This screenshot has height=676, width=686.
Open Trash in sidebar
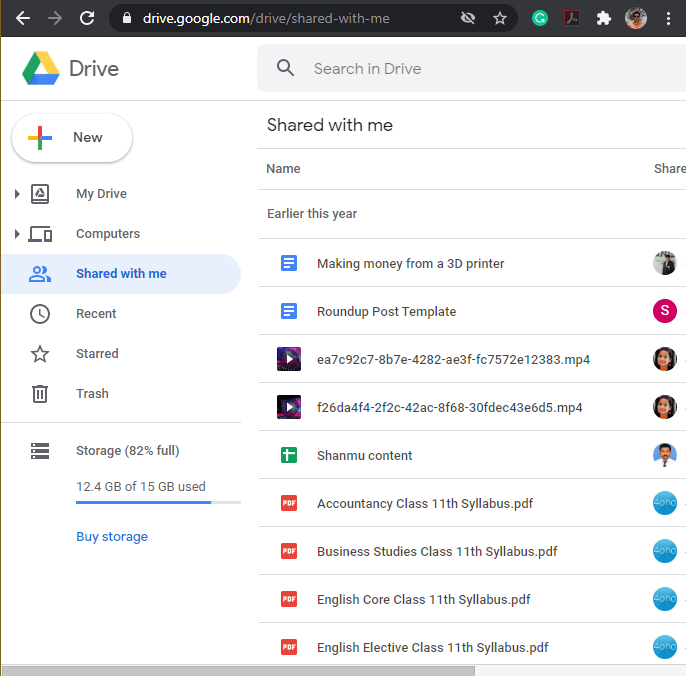(92, 394)
